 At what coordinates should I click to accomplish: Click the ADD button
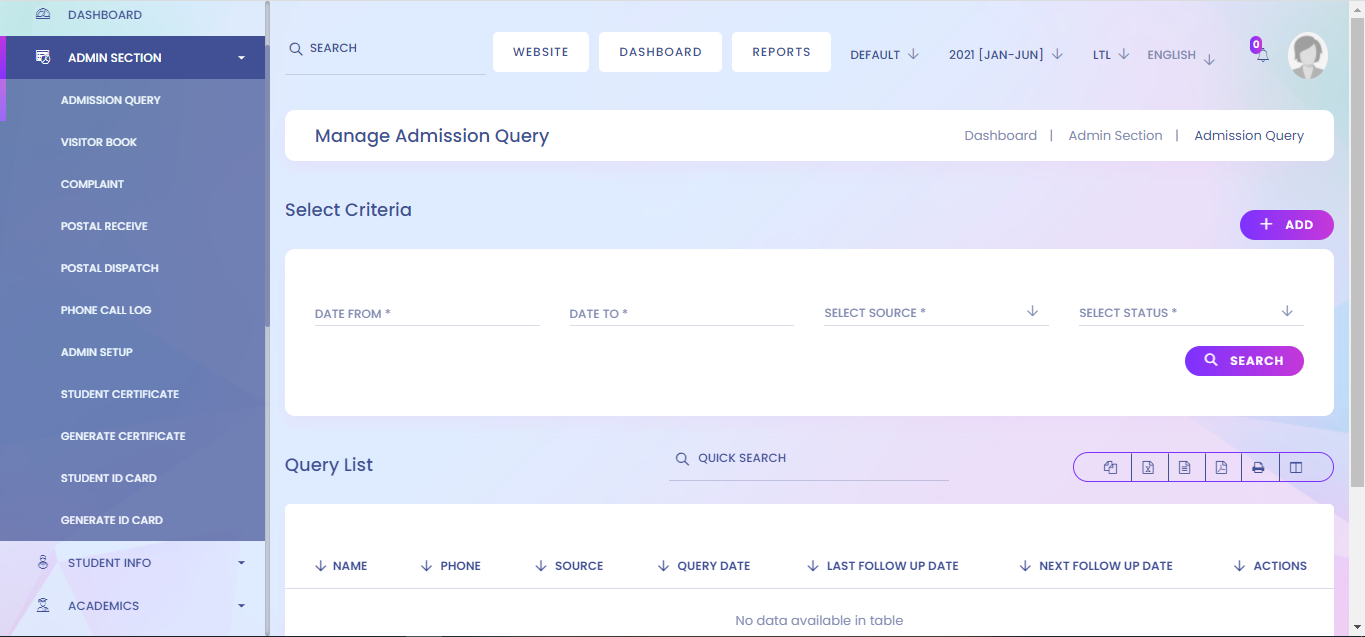(1286, 224)
